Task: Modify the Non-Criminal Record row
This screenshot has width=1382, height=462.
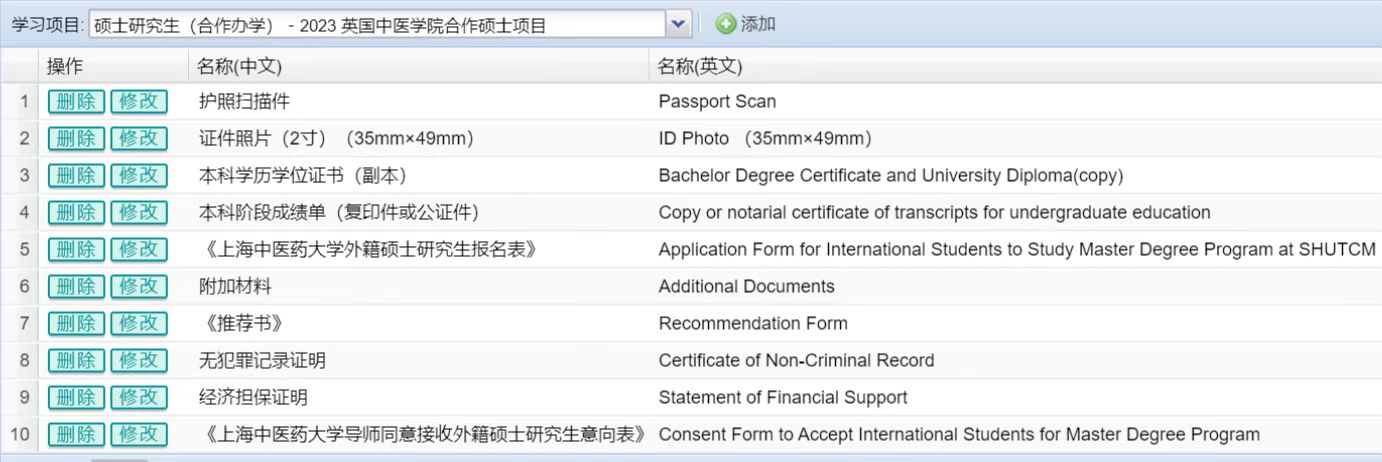Action: pyautogui.click(x=138, y=360)
